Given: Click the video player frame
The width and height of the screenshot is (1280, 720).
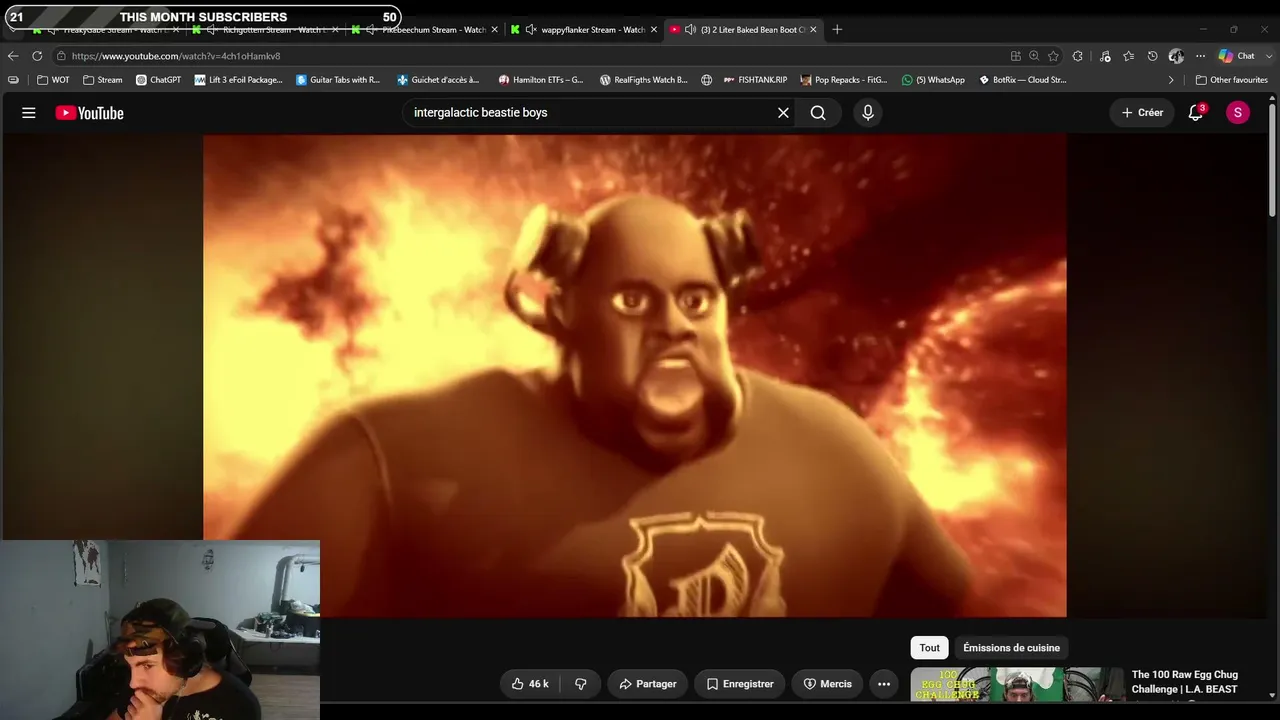Looking at the screenshot, I should [x=635, y=376].
